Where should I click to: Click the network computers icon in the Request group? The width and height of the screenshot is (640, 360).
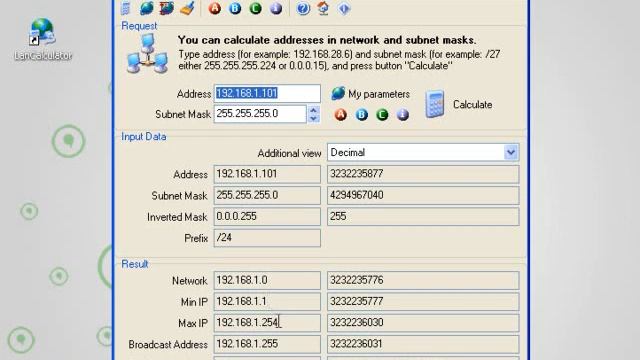pyautogui.click(x=147, y=54)
